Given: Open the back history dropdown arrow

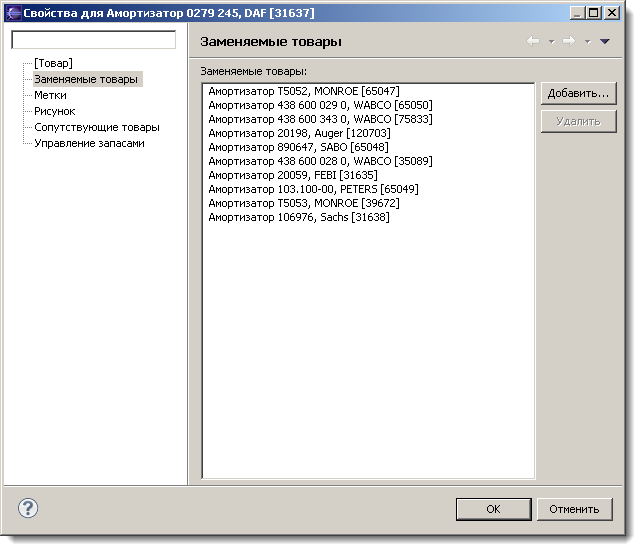Looking at the screenshot, I should point(551,41).
